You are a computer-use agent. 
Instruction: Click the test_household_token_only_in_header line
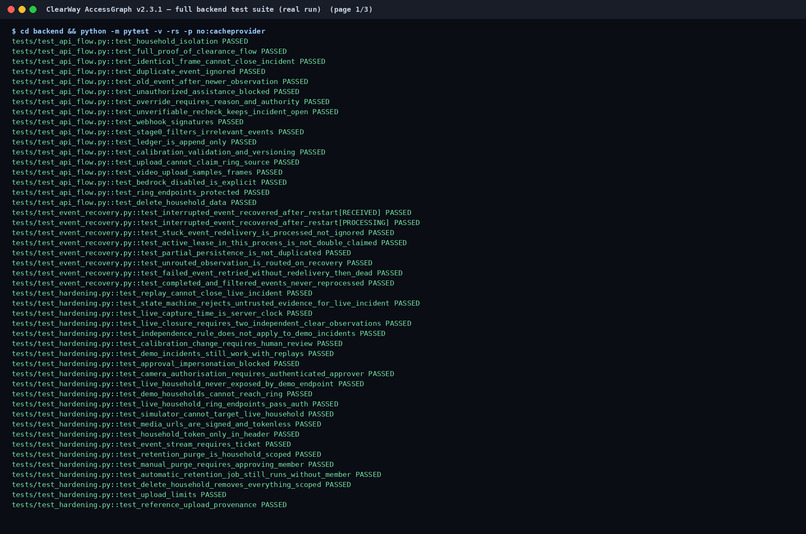[156, 434]
